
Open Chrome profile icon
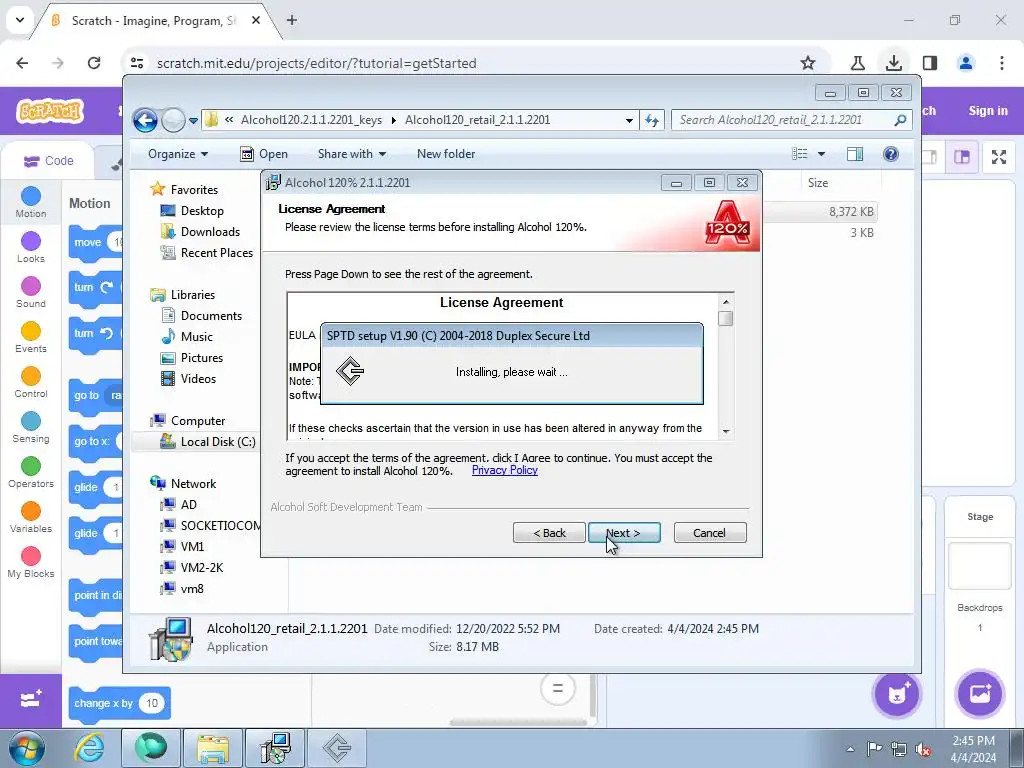click(x=966, y=63)
